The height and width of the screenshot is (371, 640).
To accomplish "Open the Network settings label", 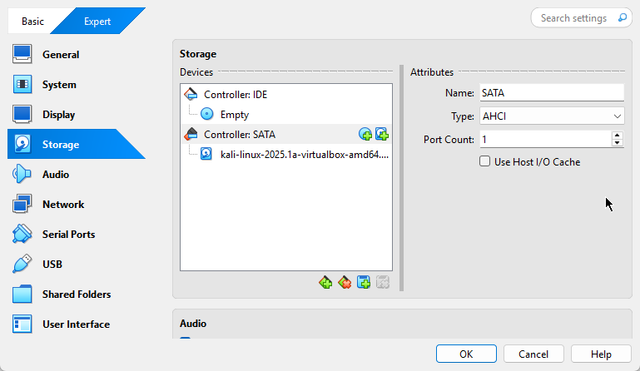I will pos(63,204).
